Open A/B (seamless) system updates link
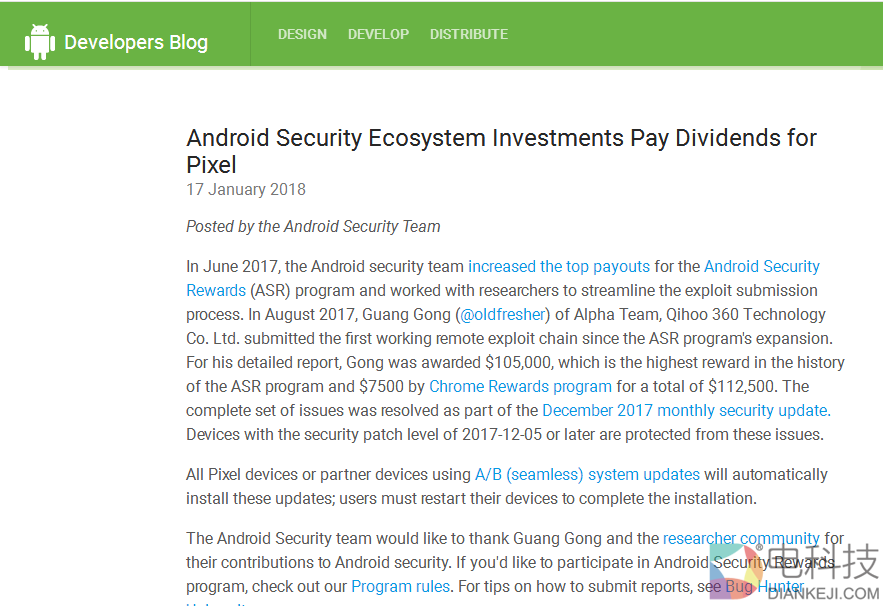 (587, 474)
